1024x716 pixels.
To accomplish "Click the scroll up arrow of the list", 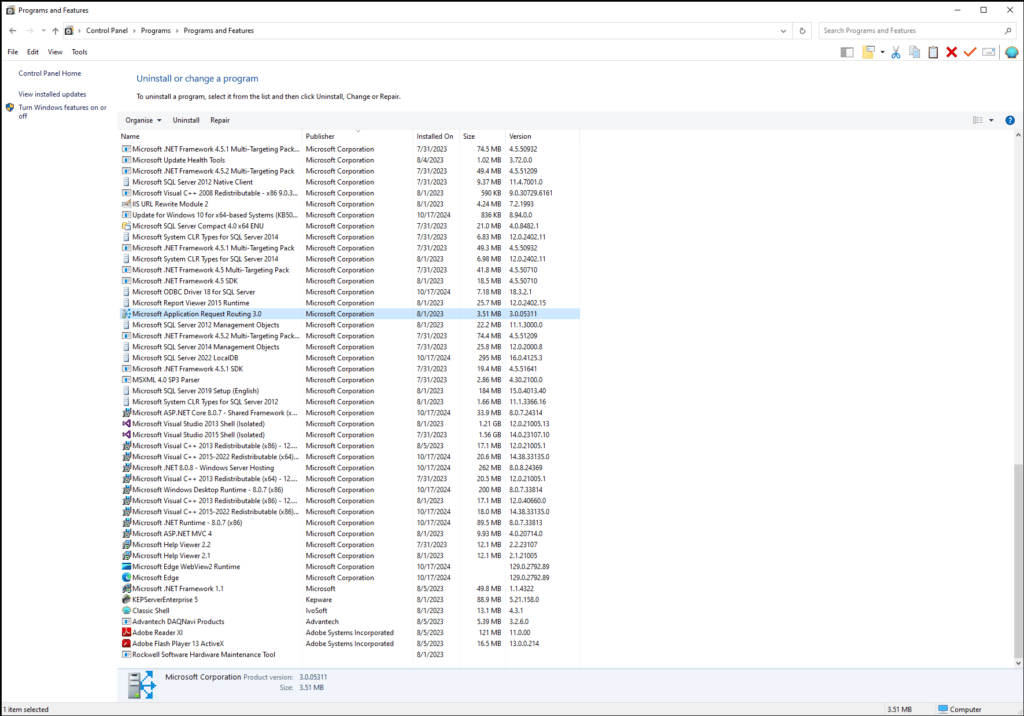I will coord(1018,135).
